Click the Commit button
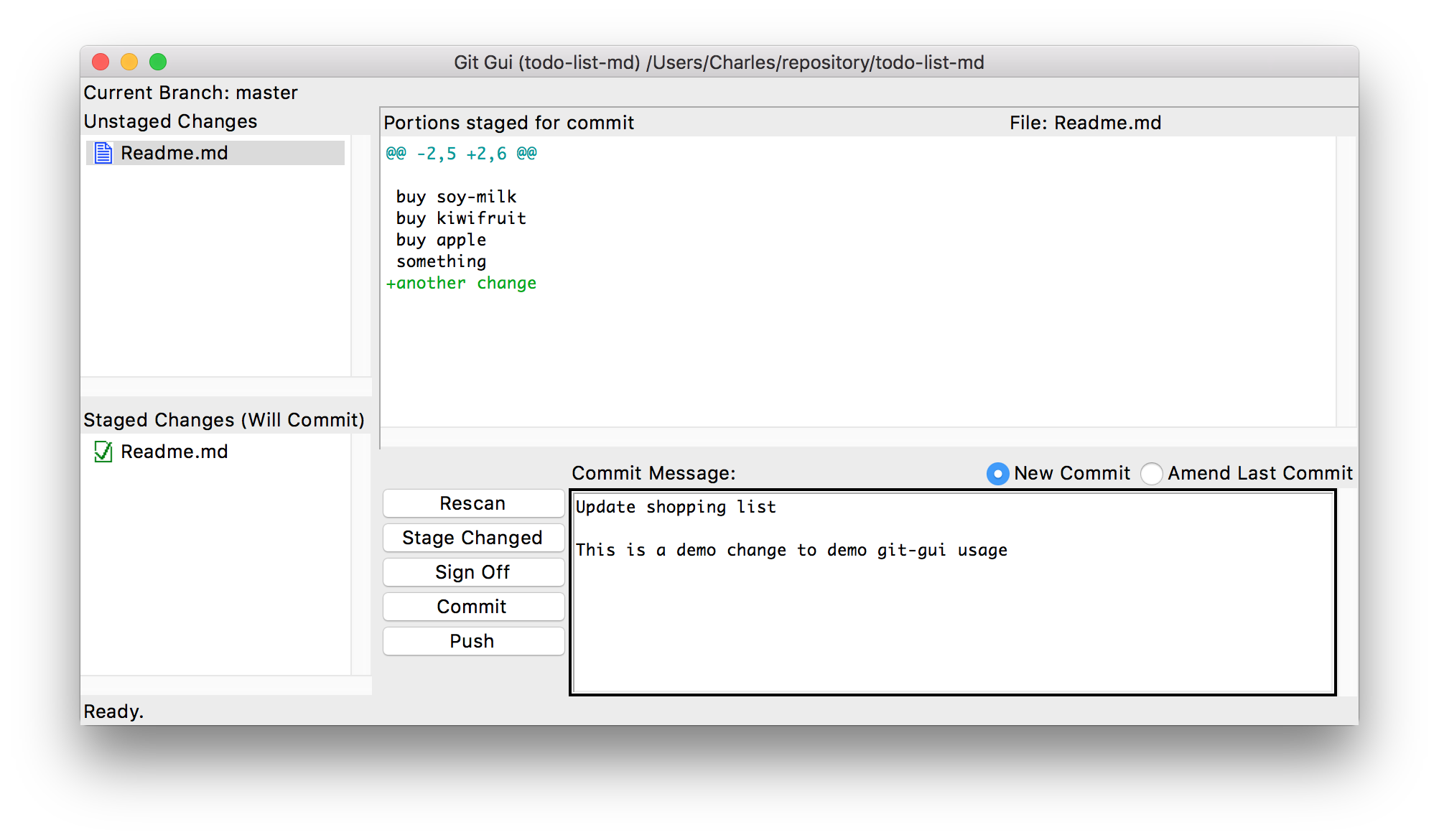This screenshot has height=840, width=1439. tap(473, 607)
